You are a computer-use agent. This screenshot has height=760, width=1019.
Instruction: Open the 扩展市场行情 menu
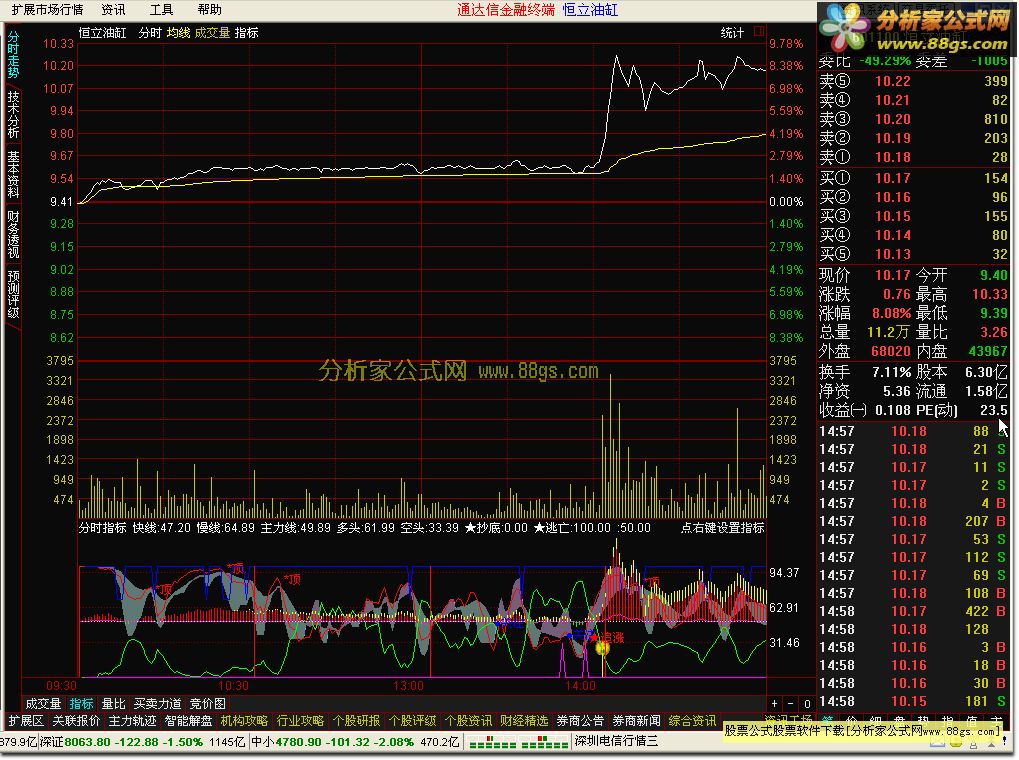click(47, 10)
